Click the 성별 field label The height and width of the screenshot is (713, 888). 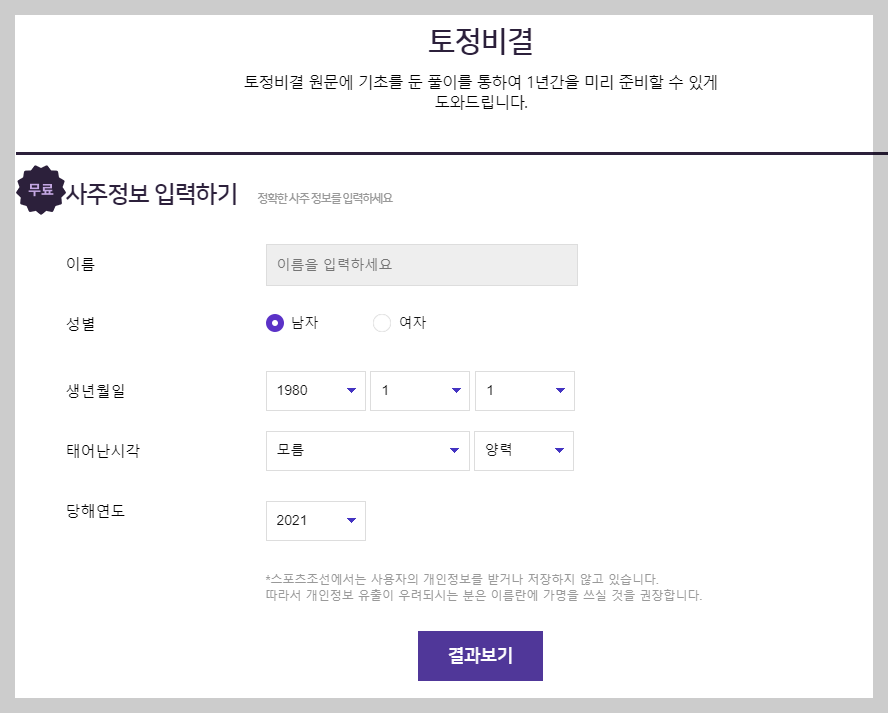tap(80, 324)
